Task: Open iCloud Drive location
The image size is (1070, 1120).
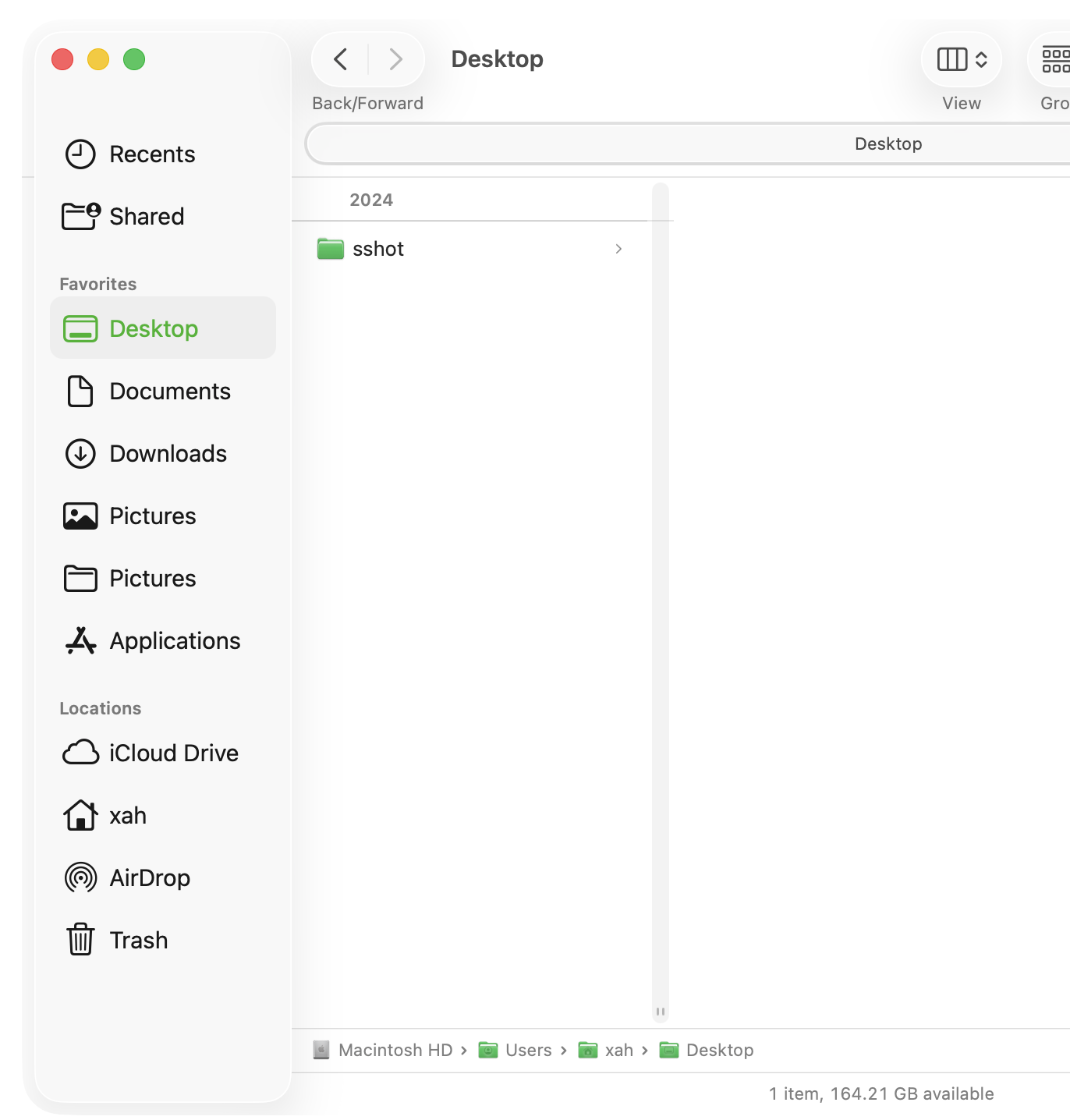Action: point(173,753)
